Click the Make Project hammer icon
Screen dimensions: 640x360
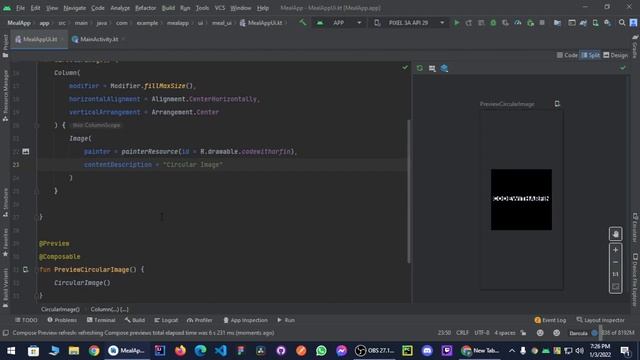pyautogui.click(x=302, y=23)
